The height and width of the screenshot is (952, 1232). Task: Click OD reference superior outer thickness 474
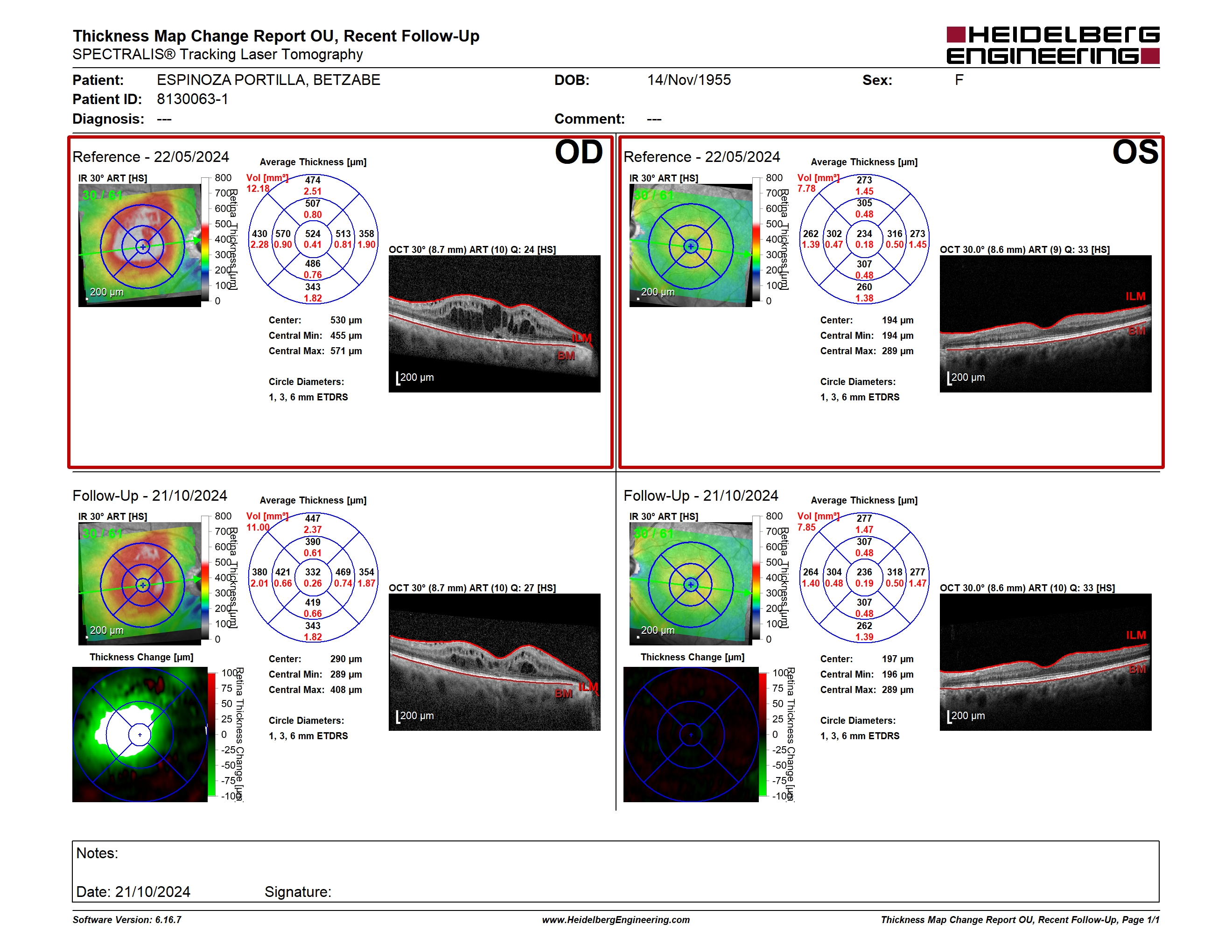(313, 180)
